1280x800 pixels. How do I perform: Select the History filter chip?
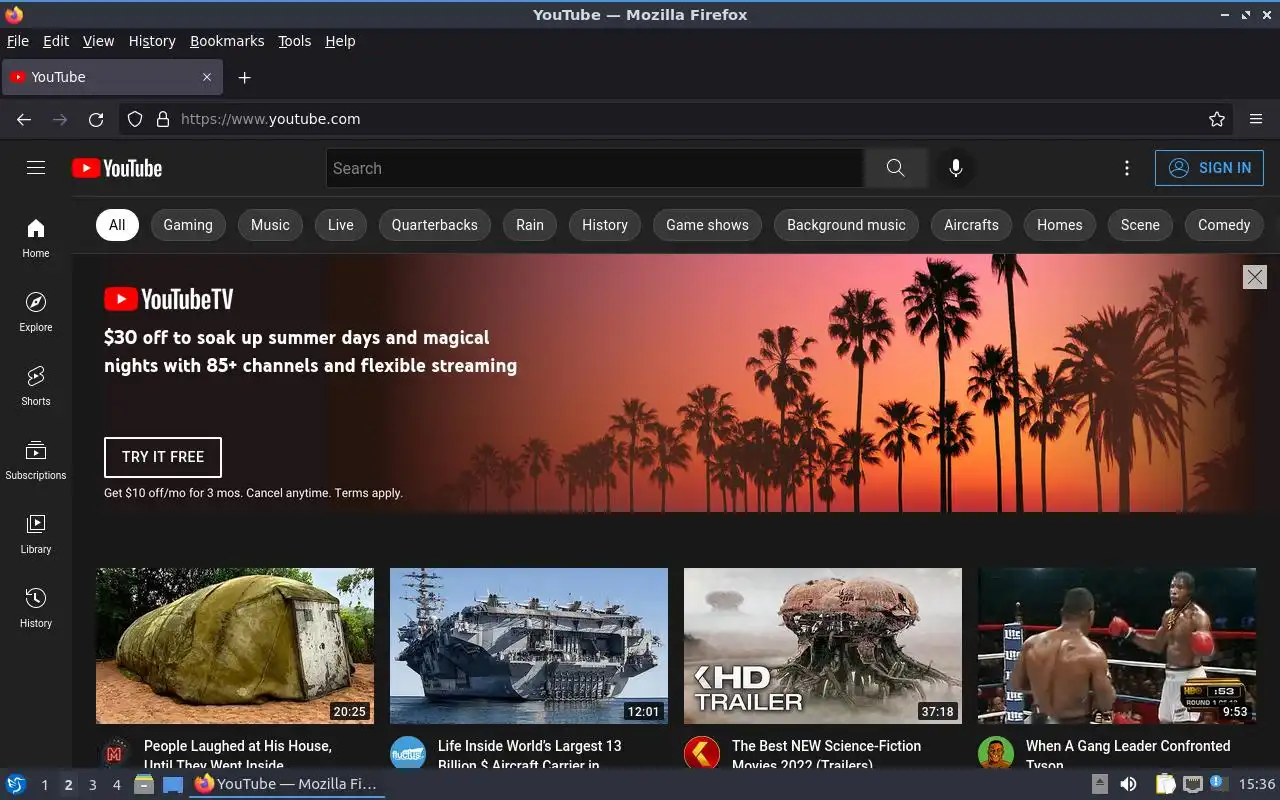pyautogui.click(x=605, y=225)
